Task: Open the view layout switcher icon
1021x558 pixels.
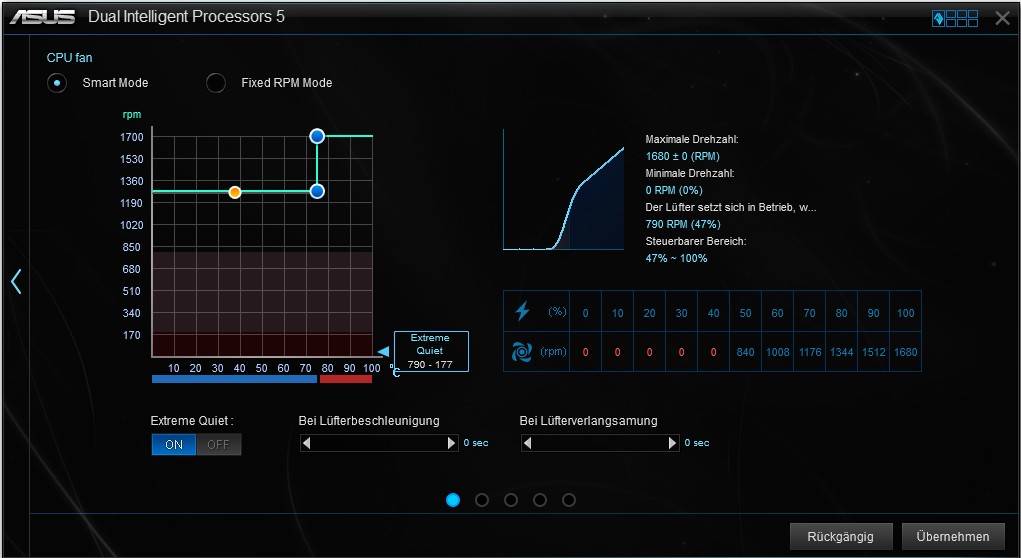Action: pos(955,18)
